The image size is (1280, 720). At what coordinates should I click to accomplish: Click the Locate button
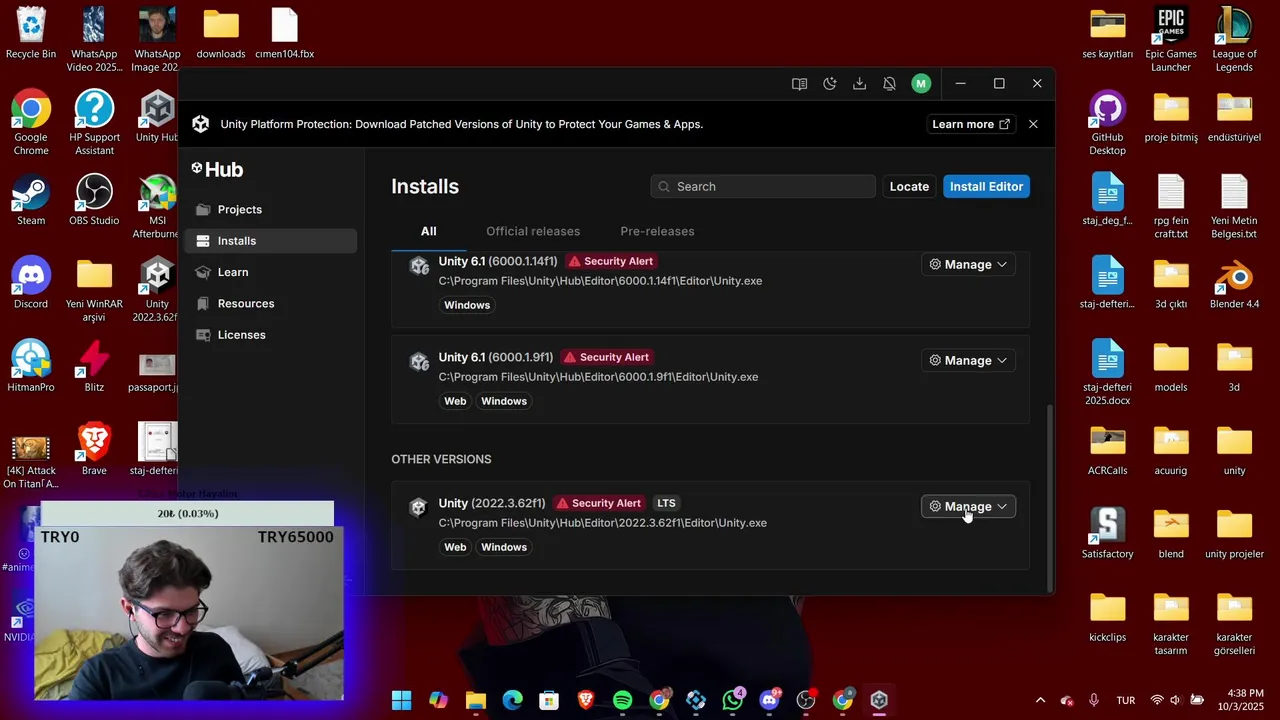coord(909,186)
